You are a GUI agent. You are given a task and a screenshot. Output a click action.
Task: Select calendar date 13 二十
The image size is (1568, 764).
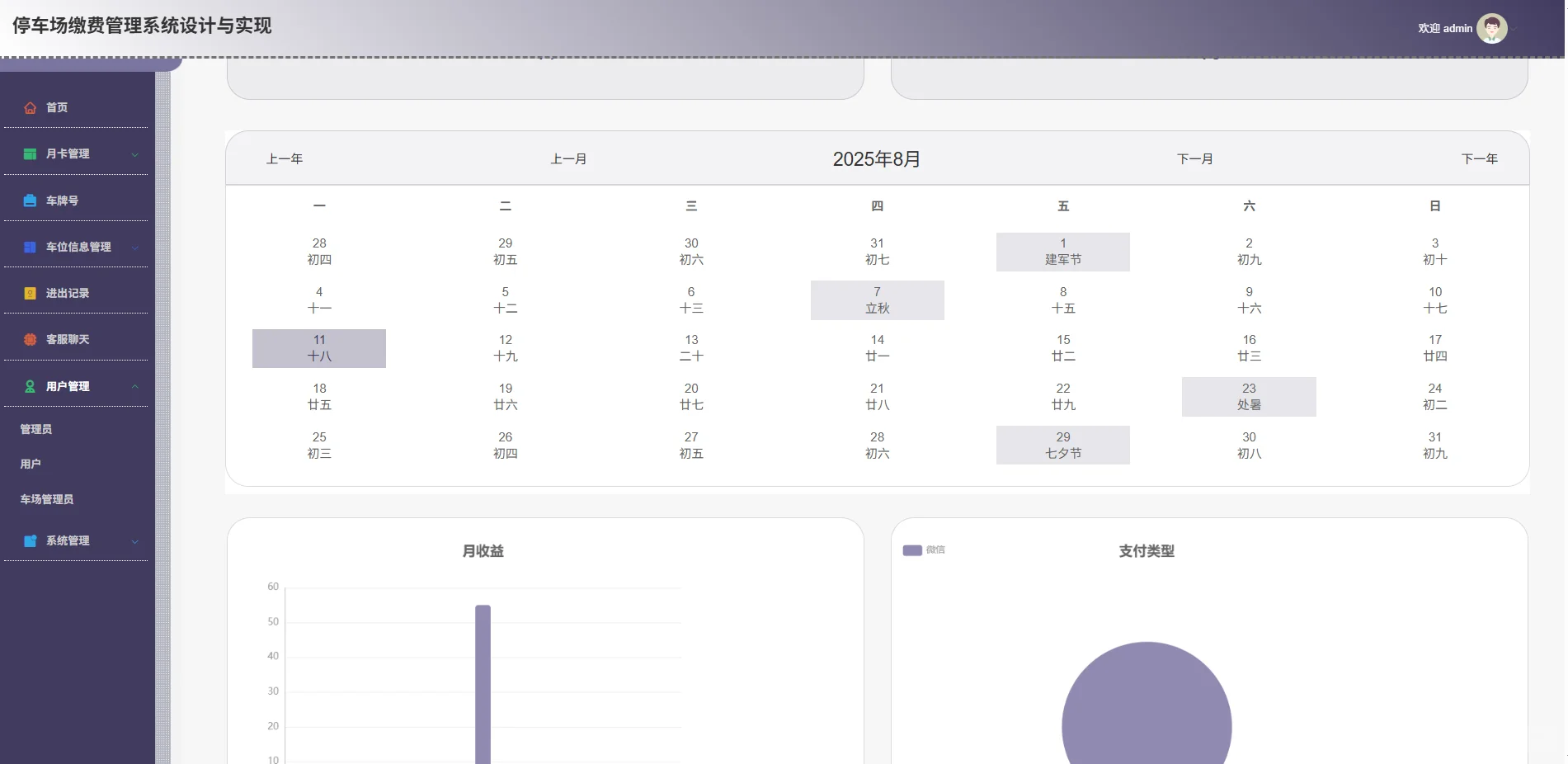click(691, 348)
